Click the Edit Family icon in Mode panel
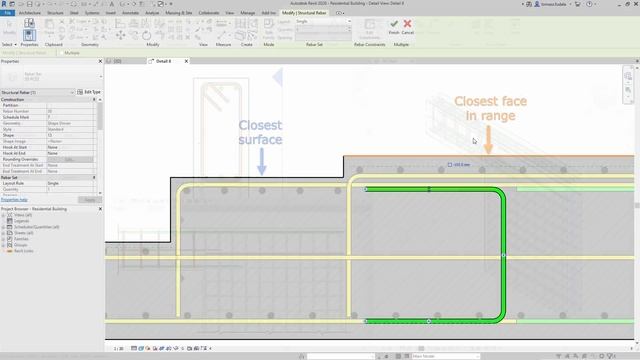This screenshot has height=360, width=640. 269,24
